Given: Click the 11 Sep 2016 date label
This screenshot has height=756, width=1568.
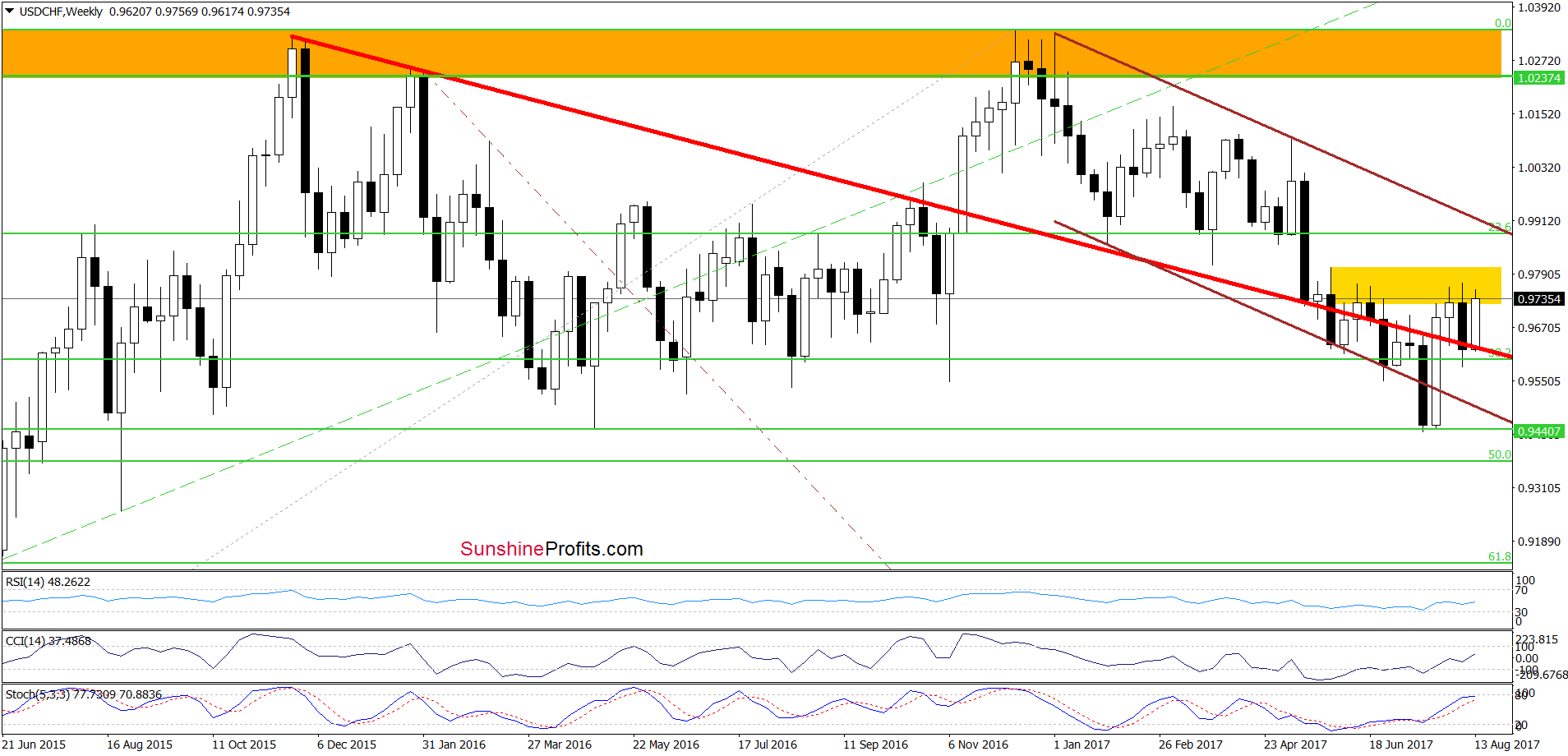Looking at the screenshot, I should pyautogui.click(x=875, y=744).
